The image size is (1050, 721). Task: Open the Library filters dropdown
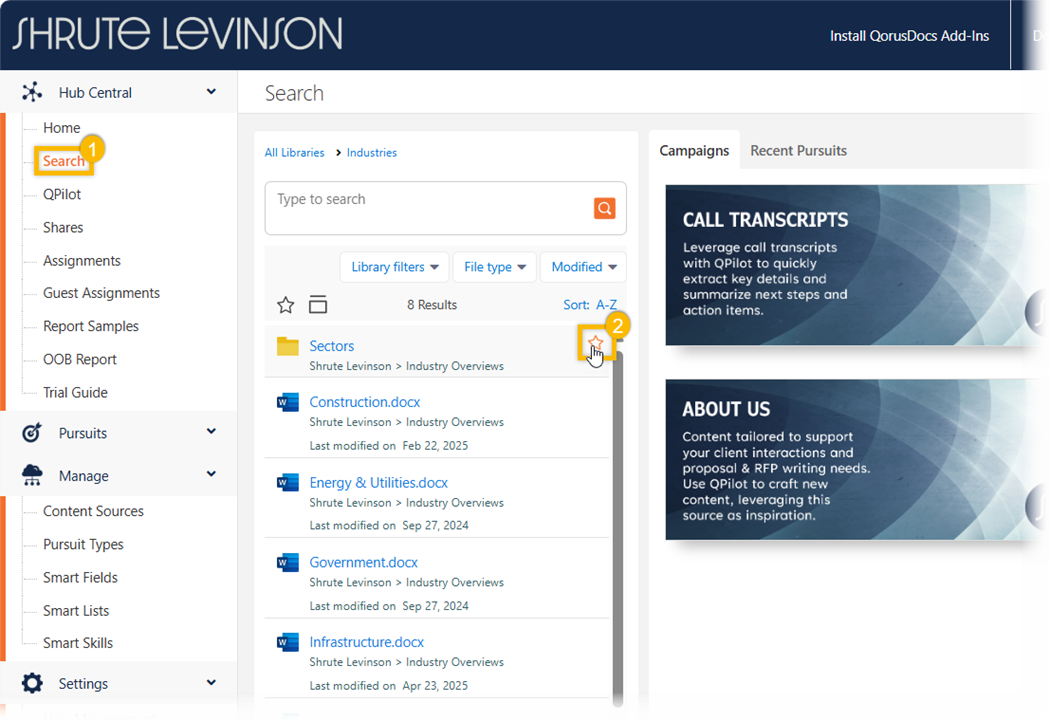click(x=394, y=267)
